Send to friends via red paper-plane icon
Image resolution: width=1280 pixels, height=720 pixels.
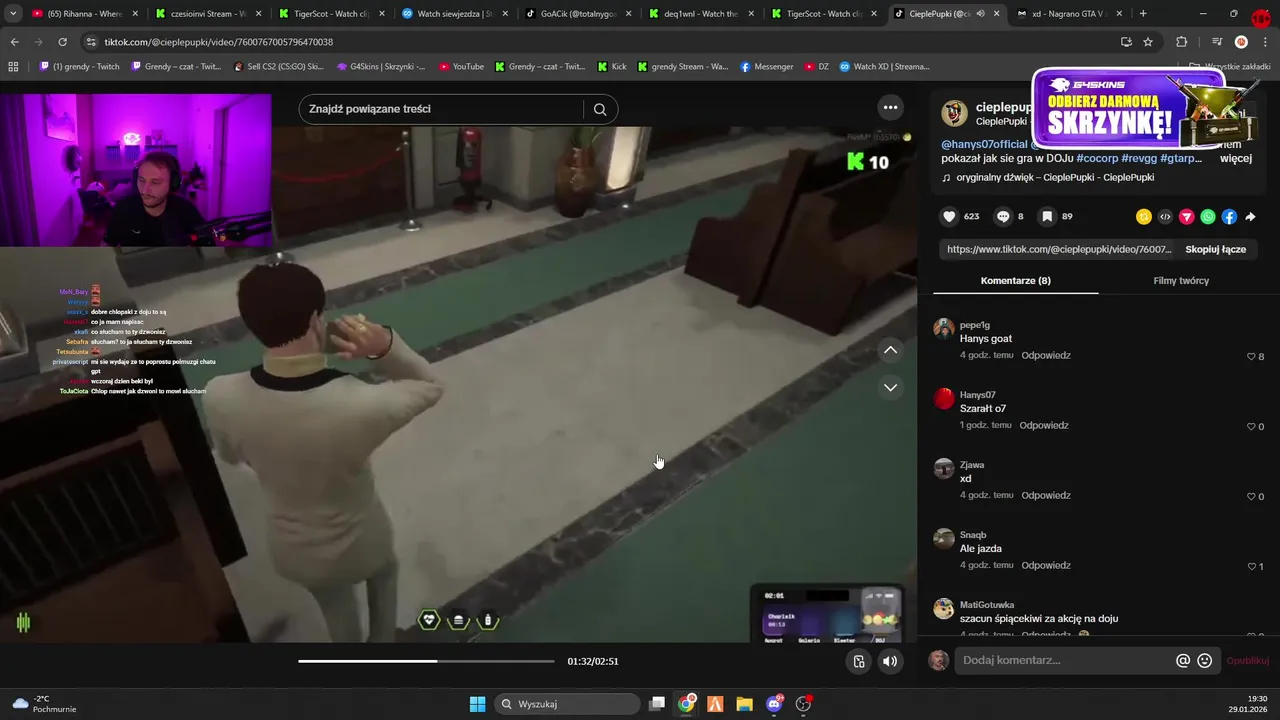(1187, 217)
